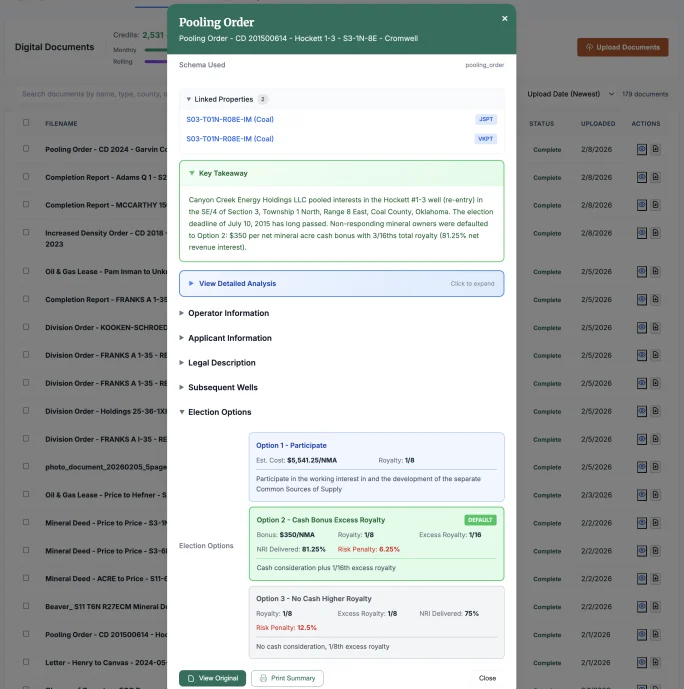
Task: View icon for Beaver_S11 T6N R27ECM Mineral Deed row
Action: tap(642, 607)
